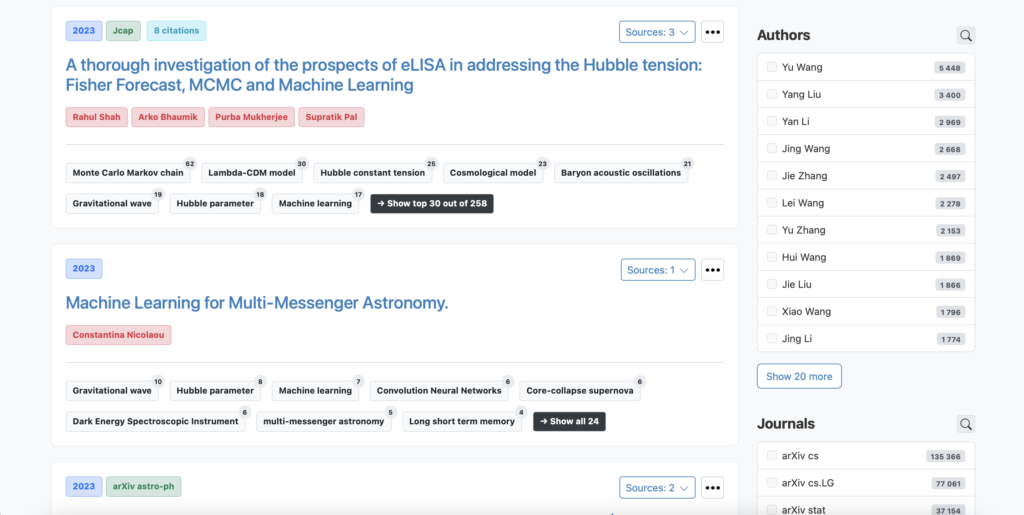Select the arXiv cs.LG journal checkbox
Screen dimensions: 1024x515
point(772,483)
